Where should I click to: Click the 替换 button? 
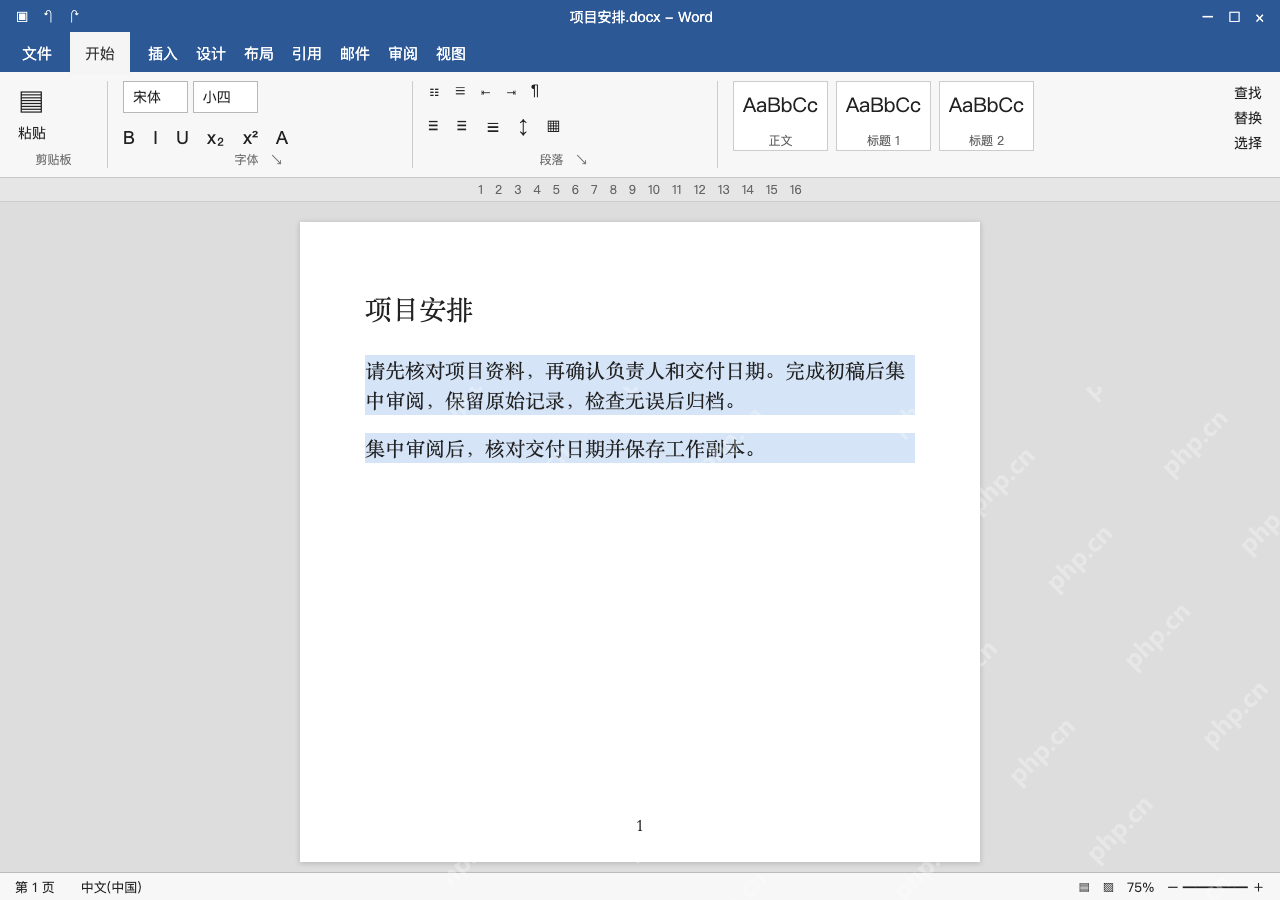tap(1248, 118)
